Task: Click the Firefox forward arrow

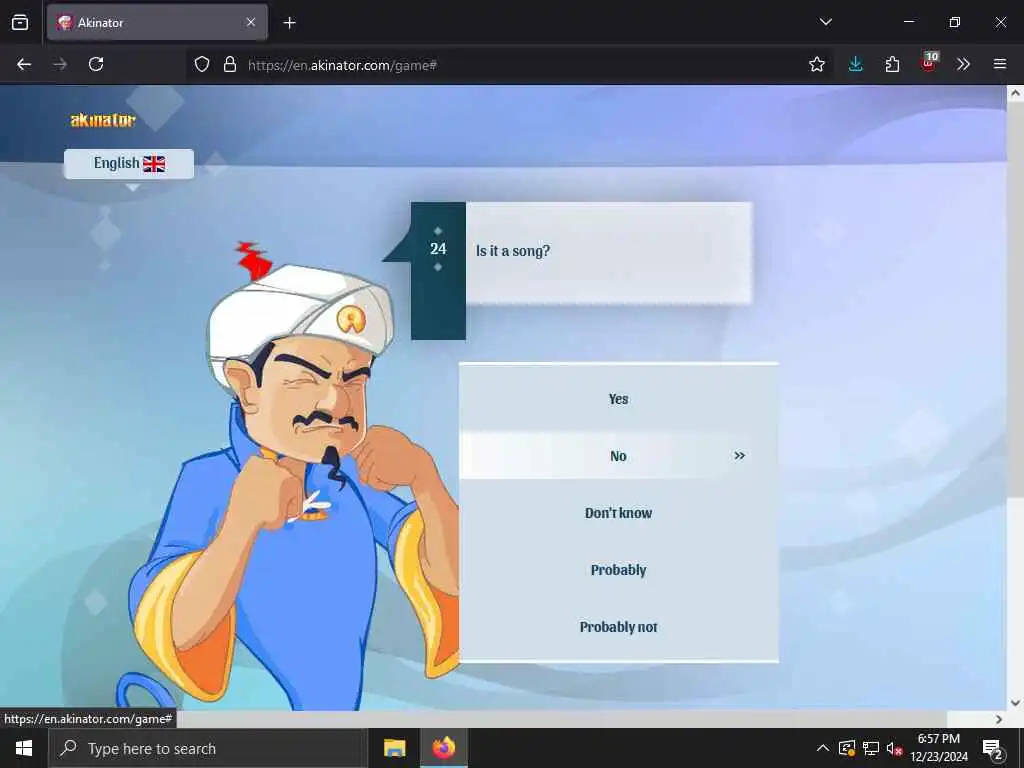Action: coord(60,64)
